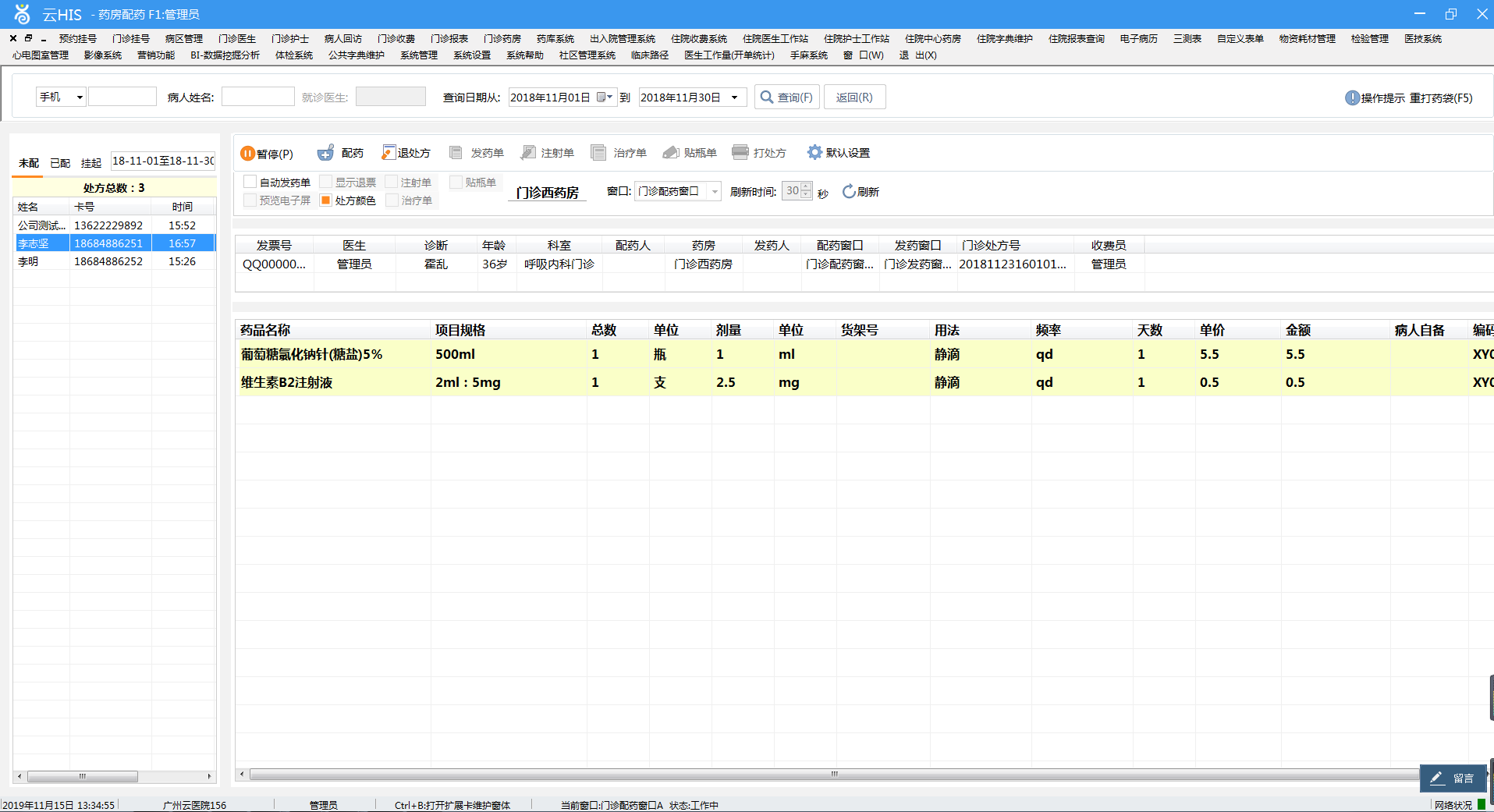Click the 操作提示 info icon
The height and width of the screenshot is (812, 1494).
click(x=1352, y=98)
